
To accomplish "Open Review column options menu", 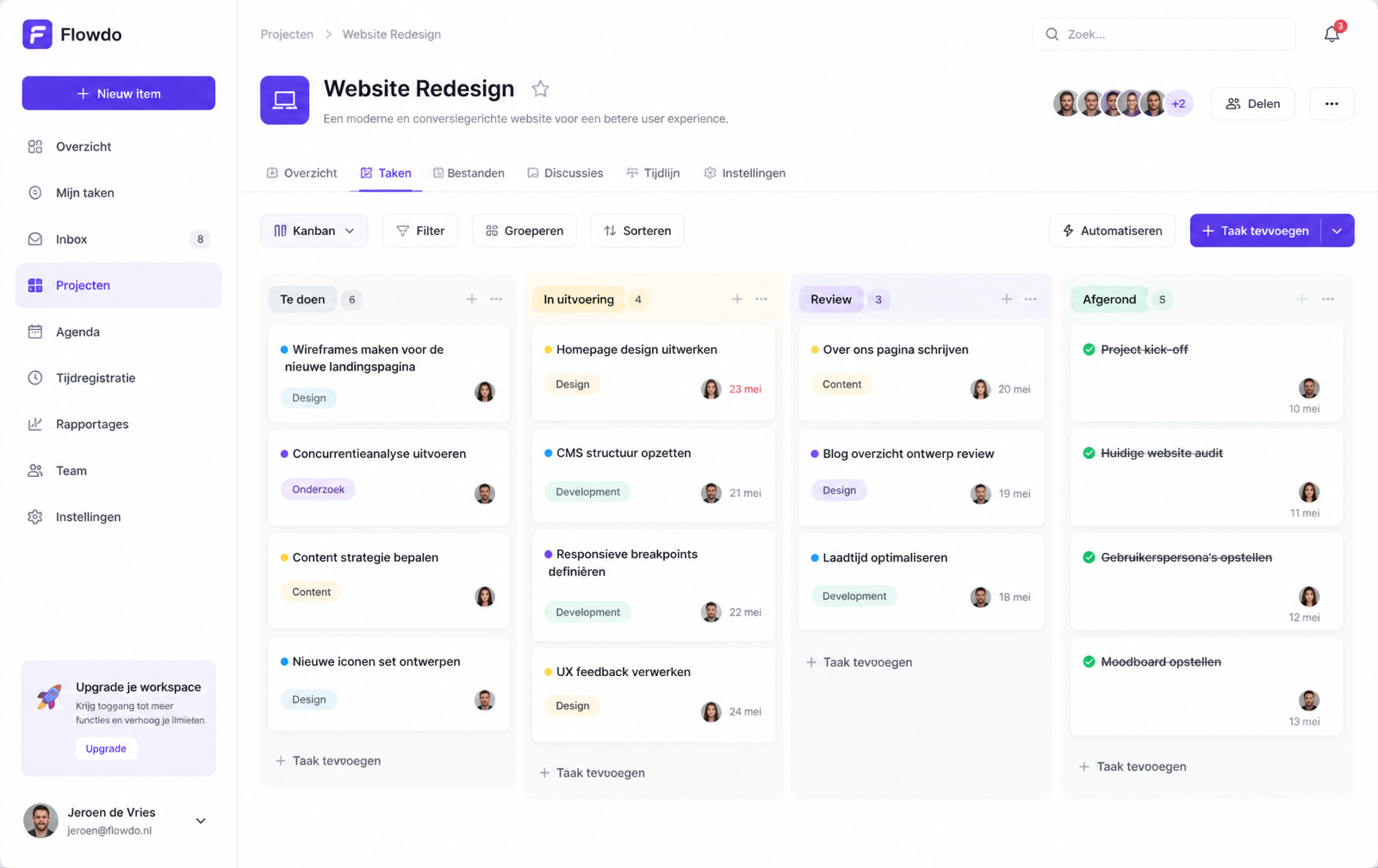I will click(x=1030, y=299).
